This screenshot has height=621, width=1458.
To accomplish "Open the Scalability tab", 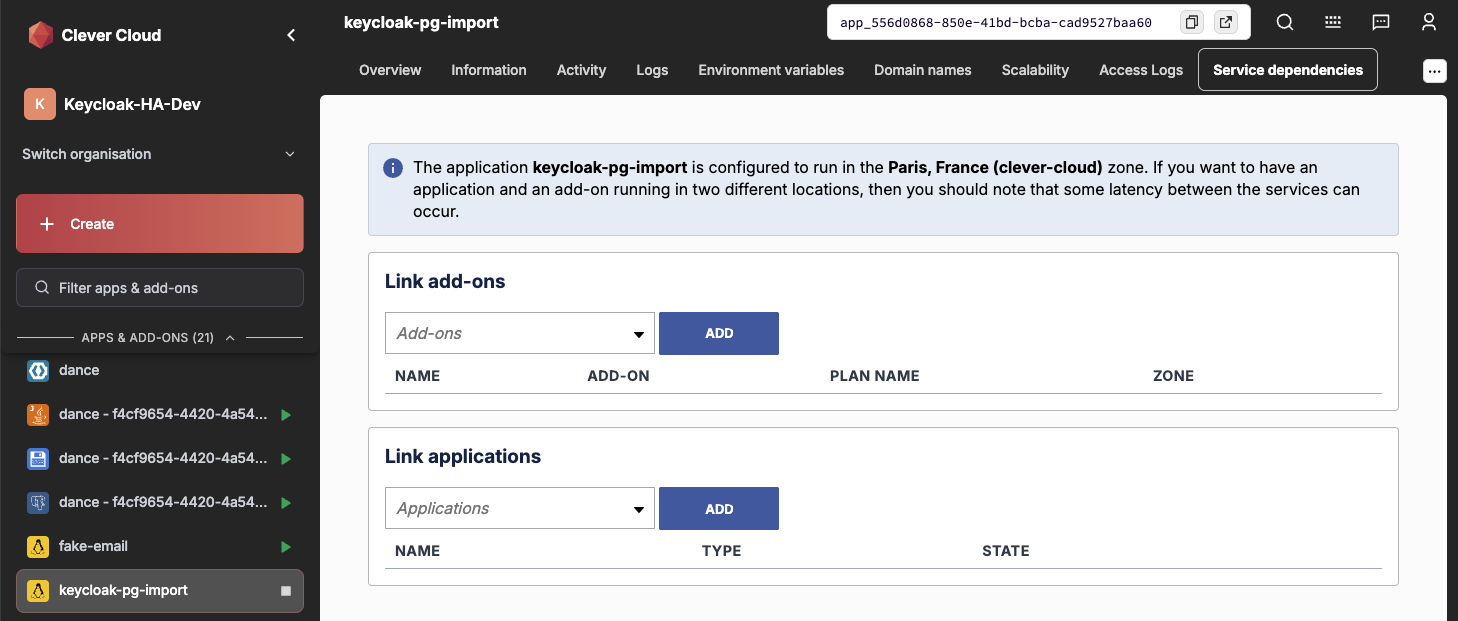I will 1035,70.
